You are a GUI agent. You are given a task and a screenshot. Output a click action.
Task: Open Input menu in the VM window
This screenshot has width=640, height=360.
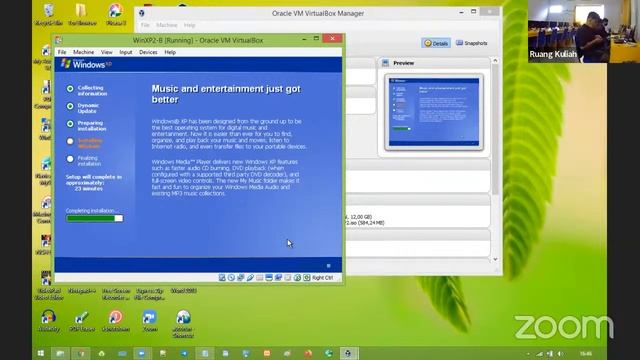(x=126, y=52)
